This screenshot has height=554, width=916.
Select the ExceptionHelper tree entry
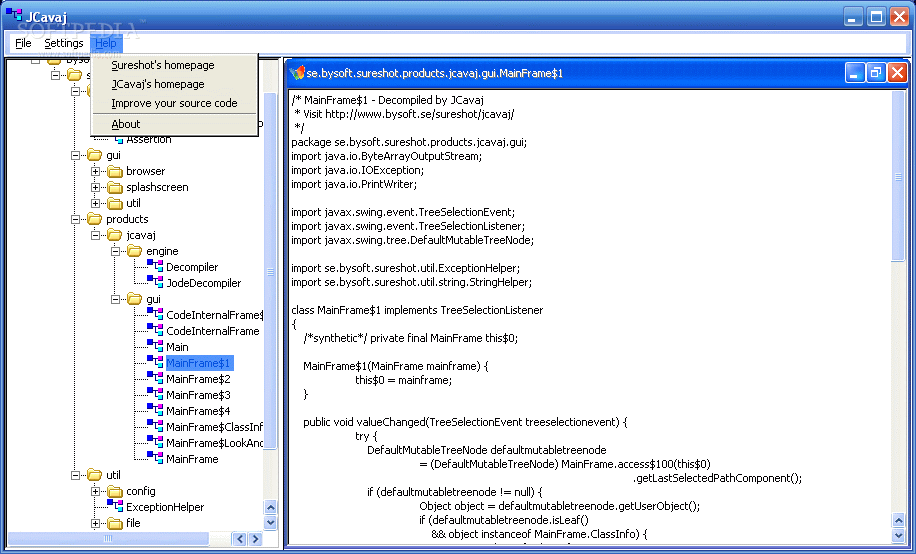pyautogui.click(x=165, y=507)
